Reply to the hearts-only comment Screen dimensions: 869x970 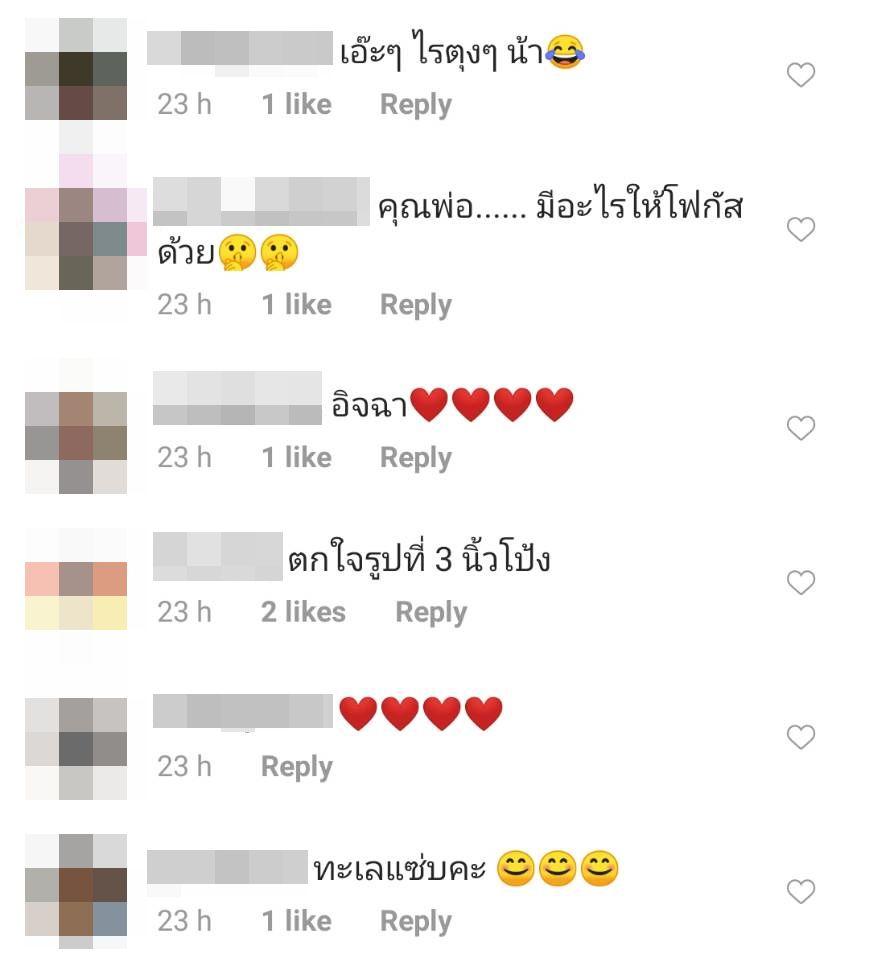(x=297, y=768)
